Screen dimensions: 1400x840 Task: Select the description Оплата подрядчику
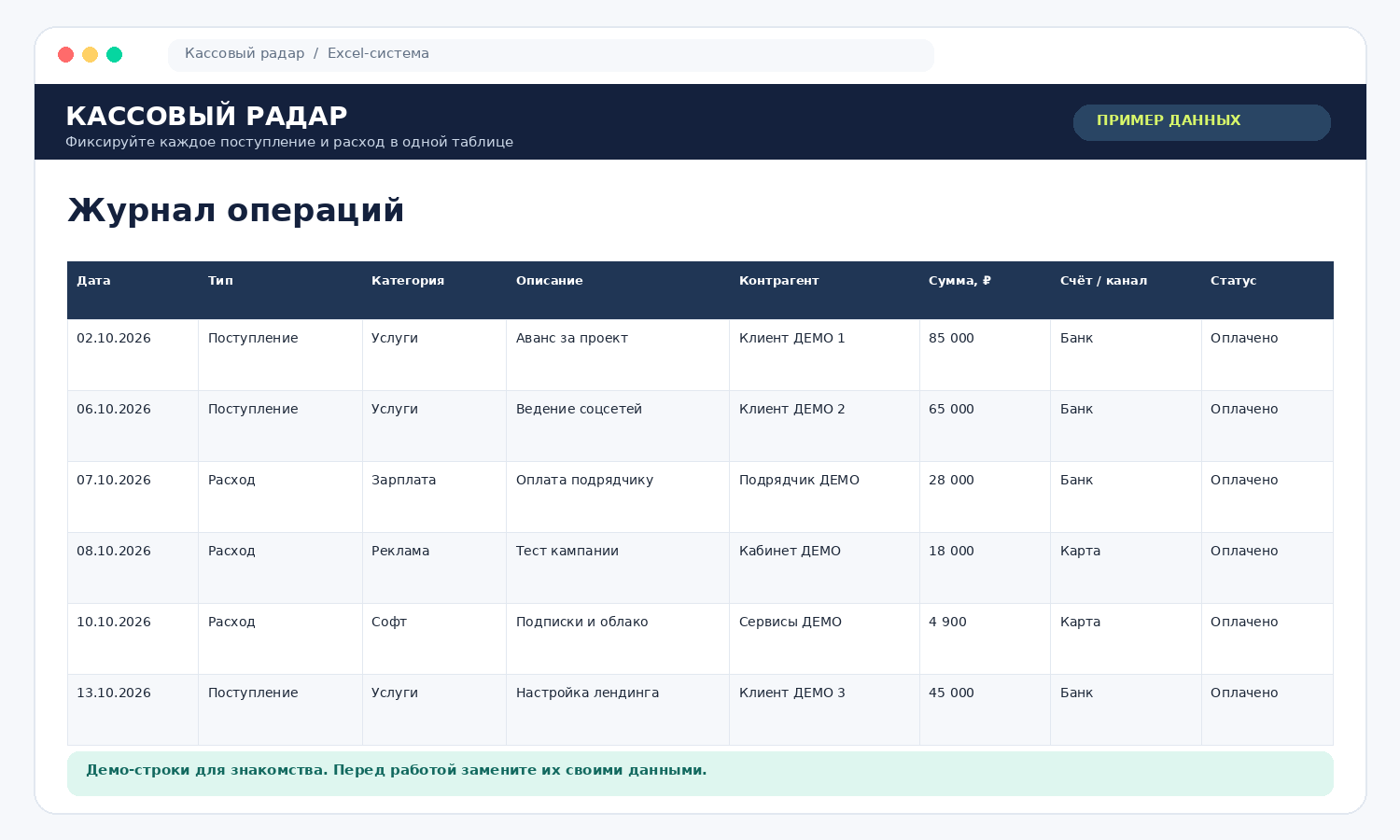click(618, 497)
